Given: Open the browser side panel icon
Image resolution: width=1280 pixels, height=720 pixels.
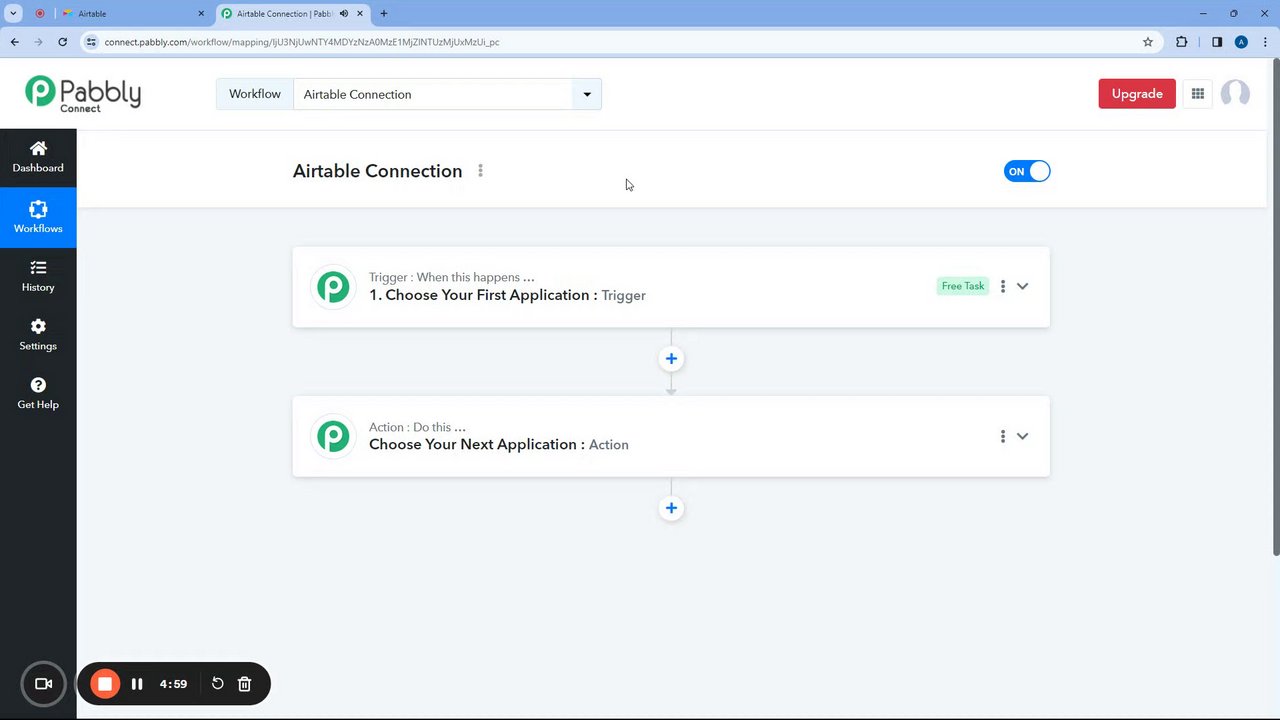Looking at the screenshot, I should [1217, 42].
